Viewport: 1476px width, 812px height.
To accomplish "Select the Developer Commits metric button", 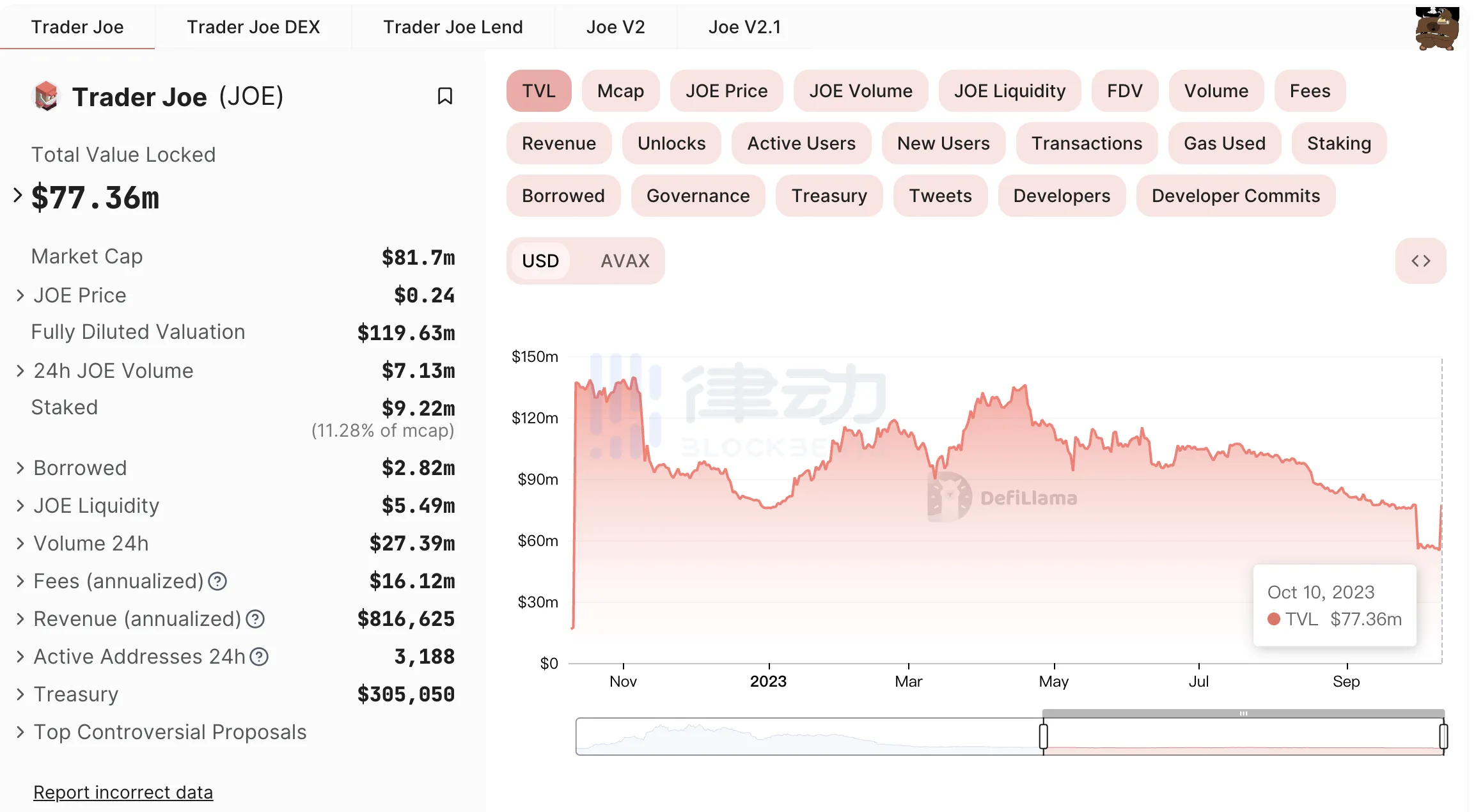I will pyautogui.click(x=1236, y=196).
